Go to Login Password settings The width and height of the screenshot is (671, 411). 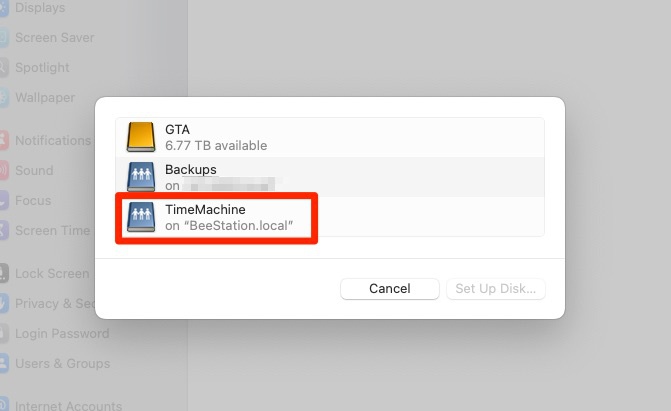point(61,334)
